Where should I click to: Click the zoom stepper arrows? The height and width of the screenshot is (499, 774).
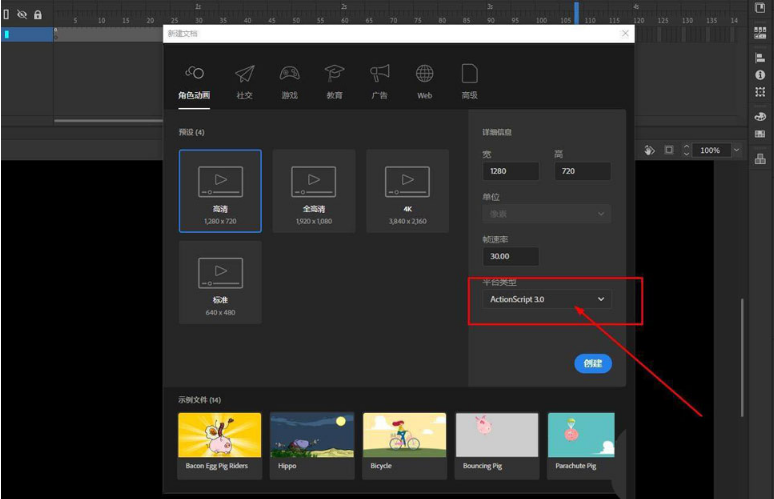tap(686, 150)
